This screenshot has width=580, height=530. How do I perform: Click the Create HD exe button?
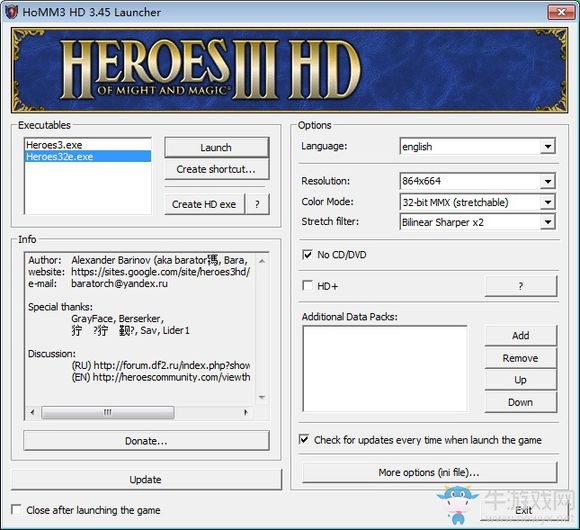coord(204,204)
